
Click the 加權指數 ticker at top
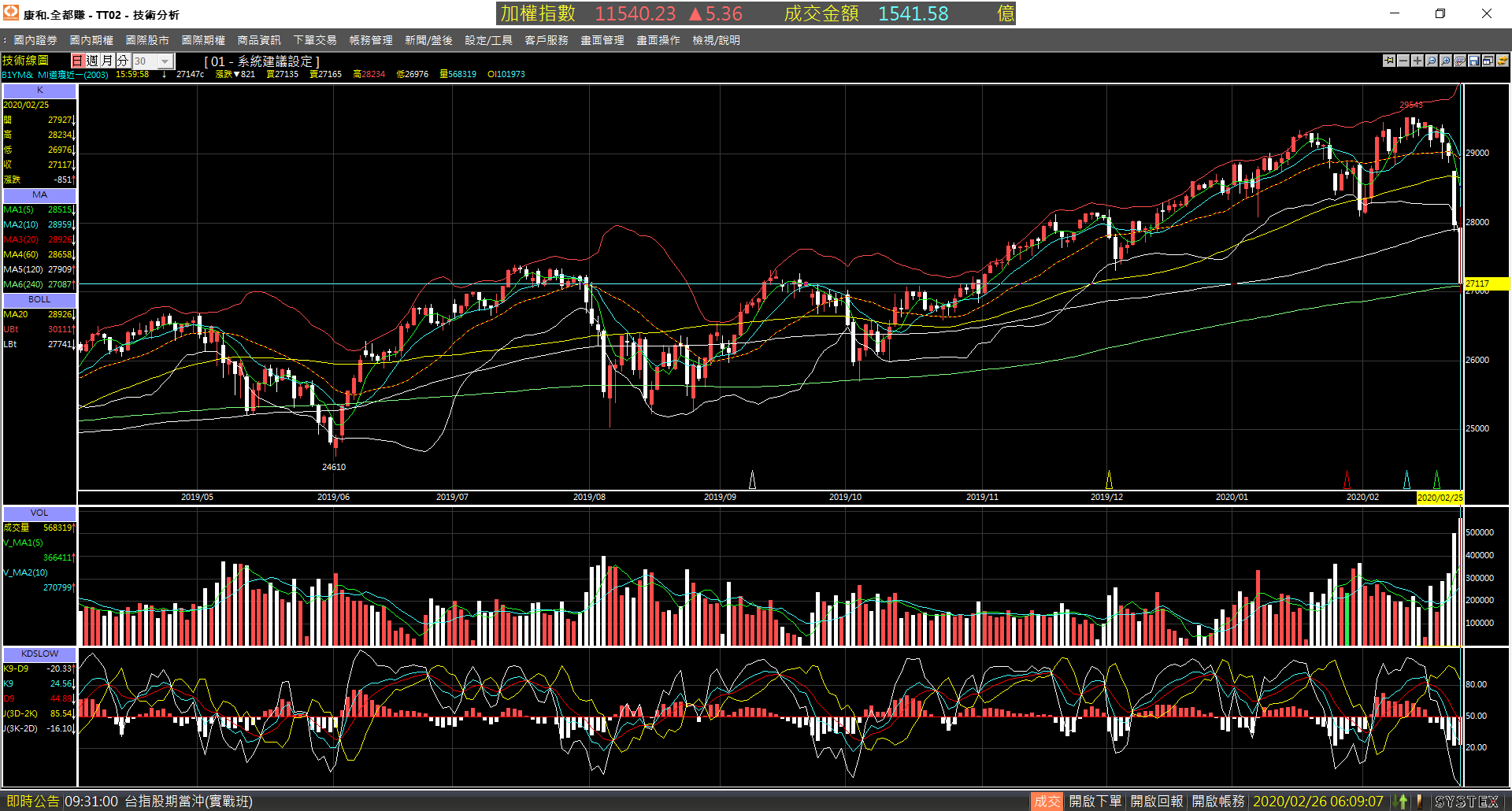coord(538,13)
